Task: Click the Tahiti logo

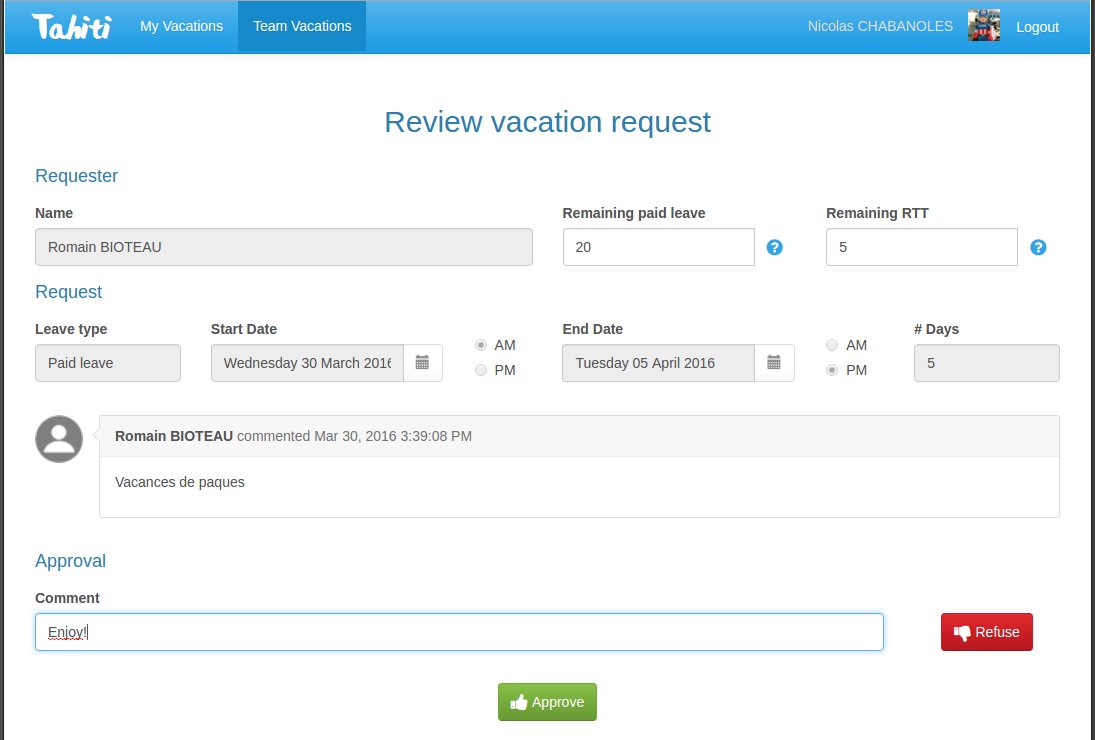Action: tap(70, 26)
